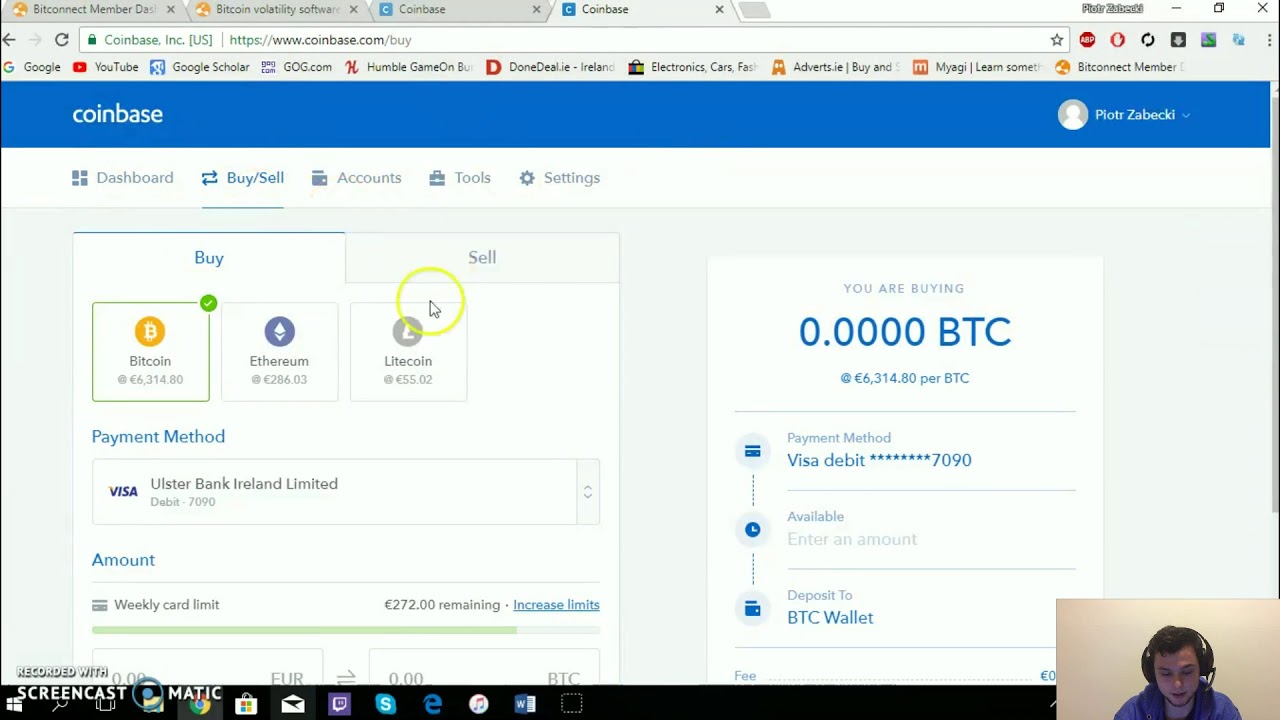The height and width of the screenshot is (720, 1280).
Task: Click the Payment Method card icon in summary
Action: [x=753, y=451]
